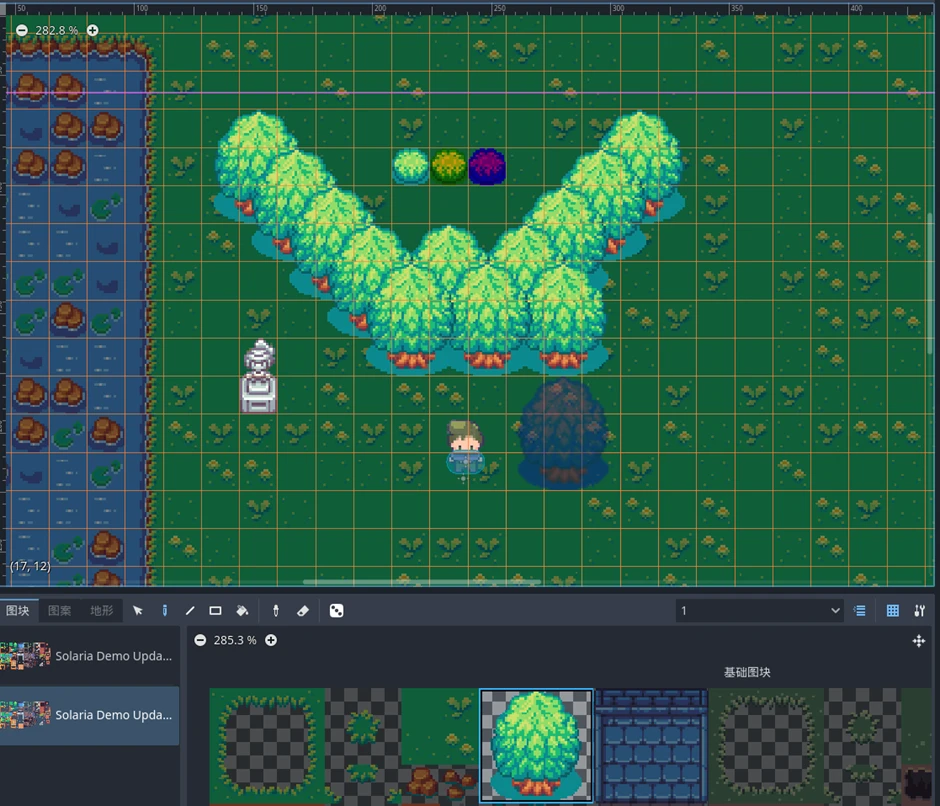Highlight selected TileMap layer icon
Image resolution: width=940 pixels, height=806 pixels.
click(860, 610)
